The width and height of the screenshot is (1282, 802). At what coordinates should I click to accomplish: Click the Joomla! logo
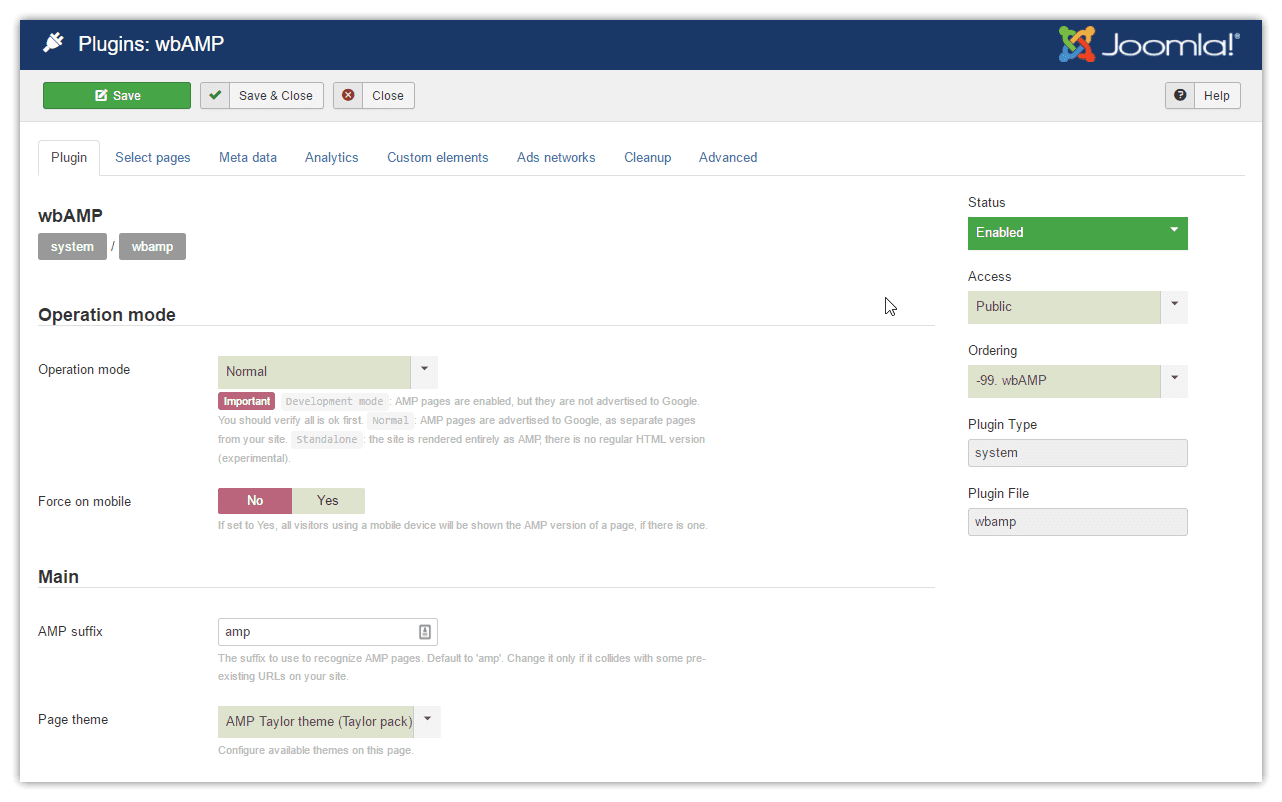click(x=1149, y=44)
